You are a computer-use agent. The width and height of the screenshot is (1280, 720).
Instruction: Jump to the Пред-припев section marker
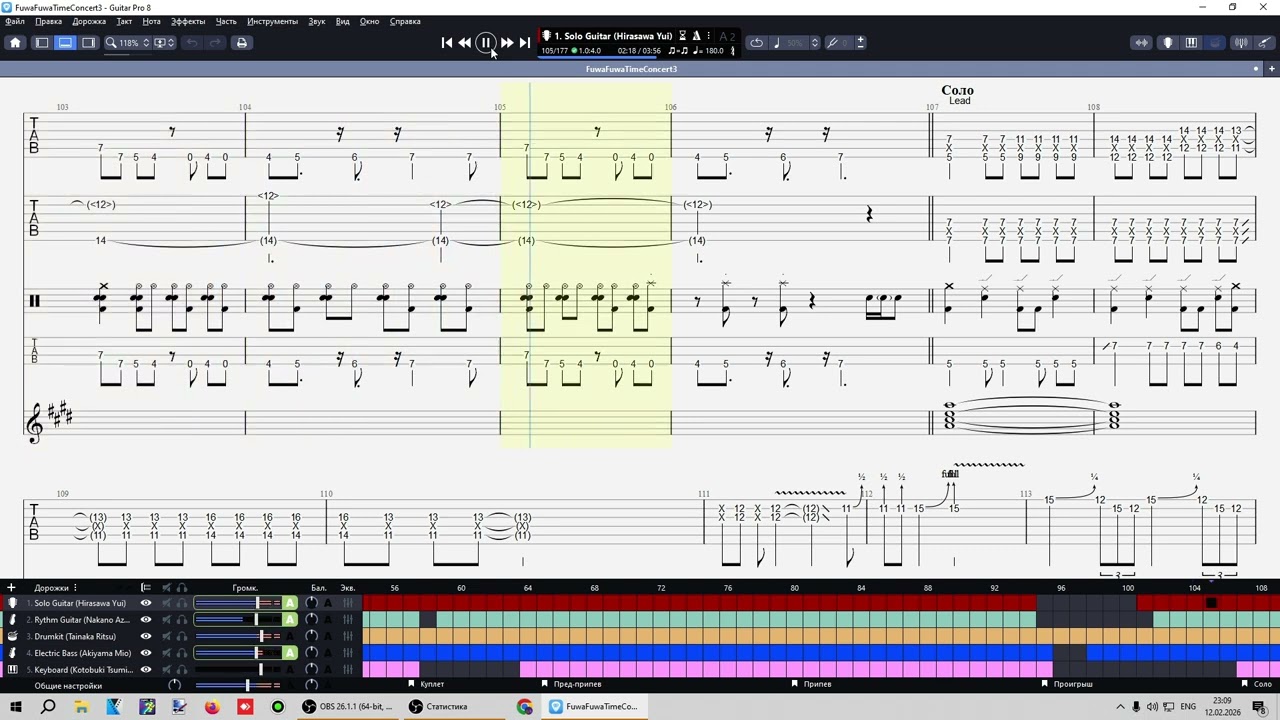[x=577, y=684]
